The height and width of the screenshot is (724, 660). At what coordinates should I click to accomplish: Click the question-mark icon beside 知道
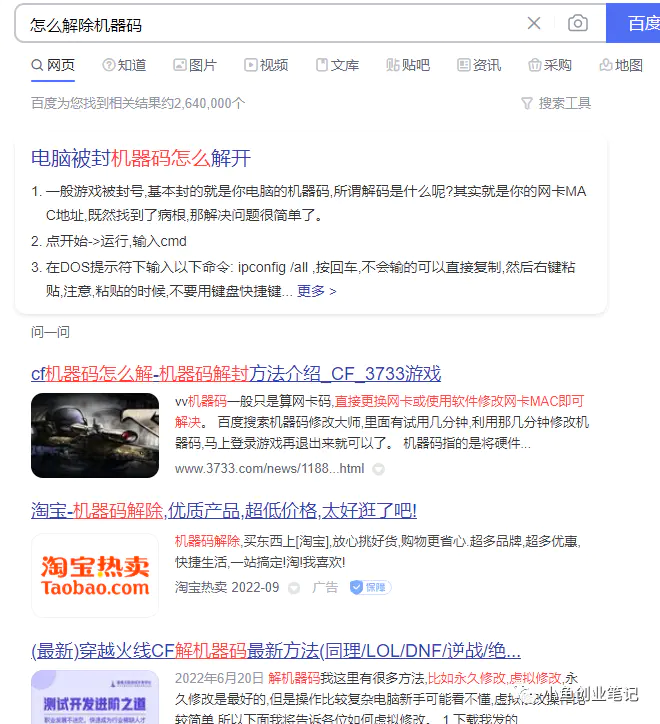[x=109, y=65]
